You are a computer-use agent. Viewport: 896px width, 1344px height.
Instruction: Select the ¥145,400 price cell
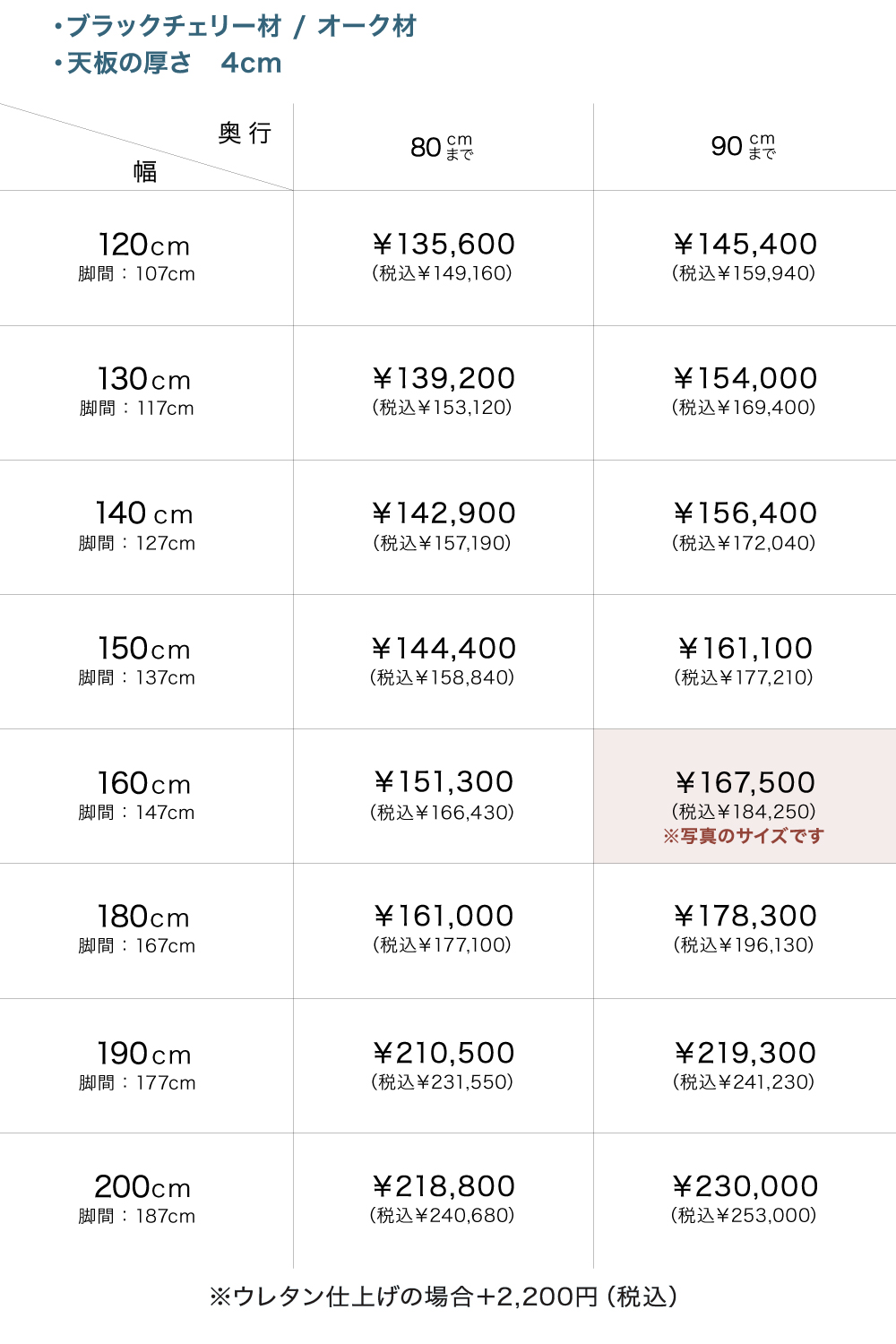click(745, 245)
